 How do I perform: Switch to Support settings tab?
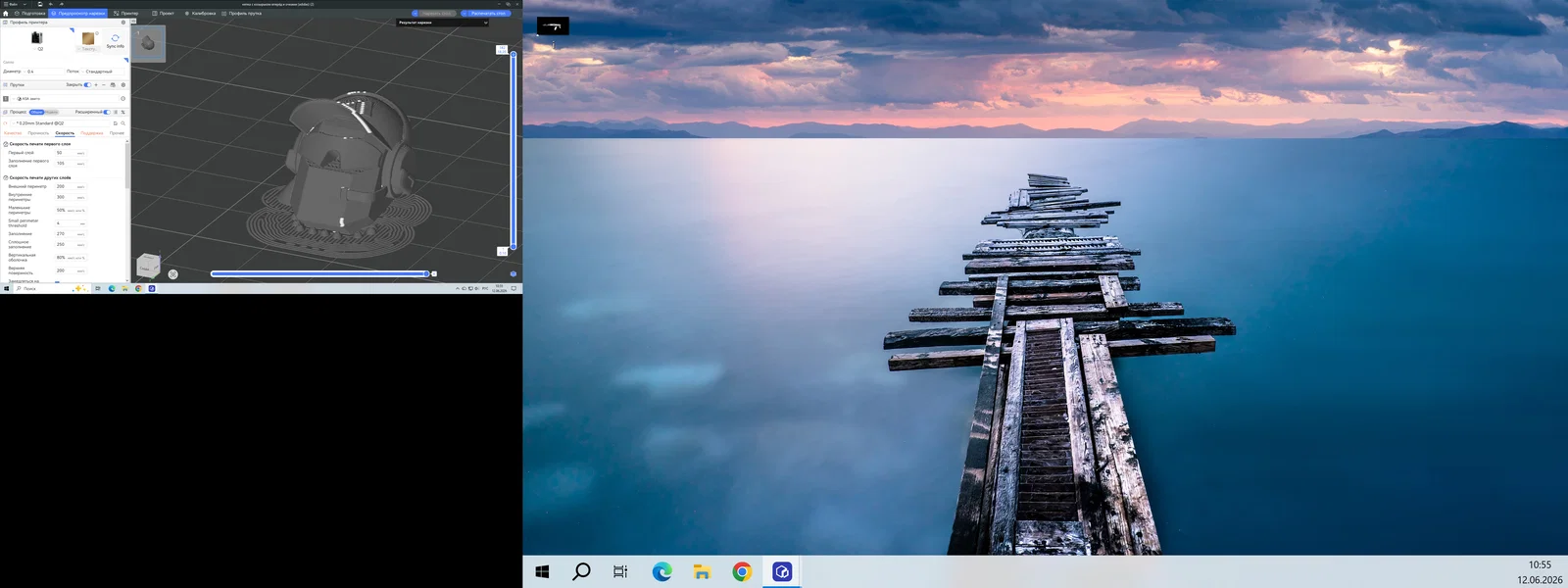coord(92,133)
